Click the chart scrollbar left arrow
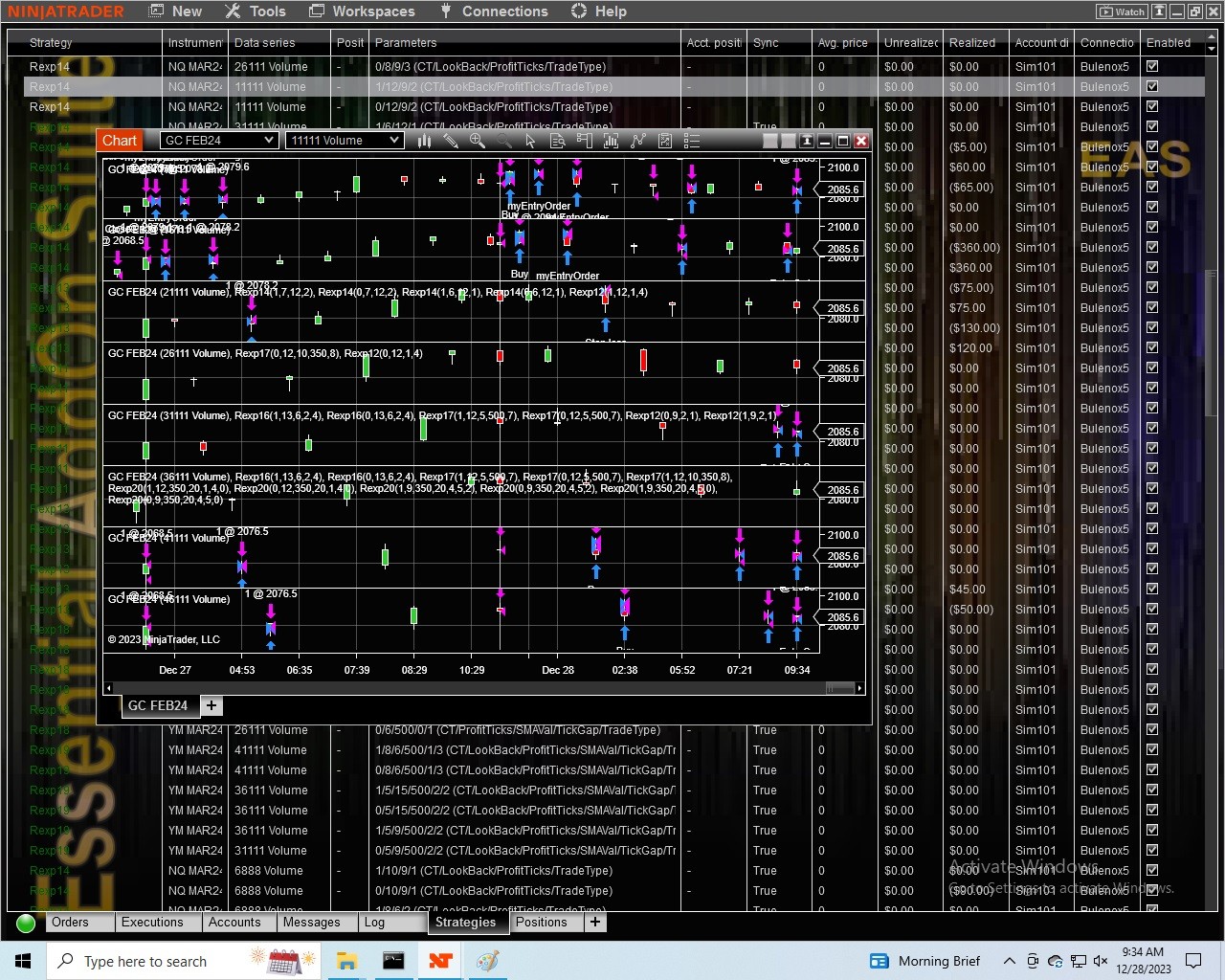The height and width of the screenshot is (980, 1225). 108,688
